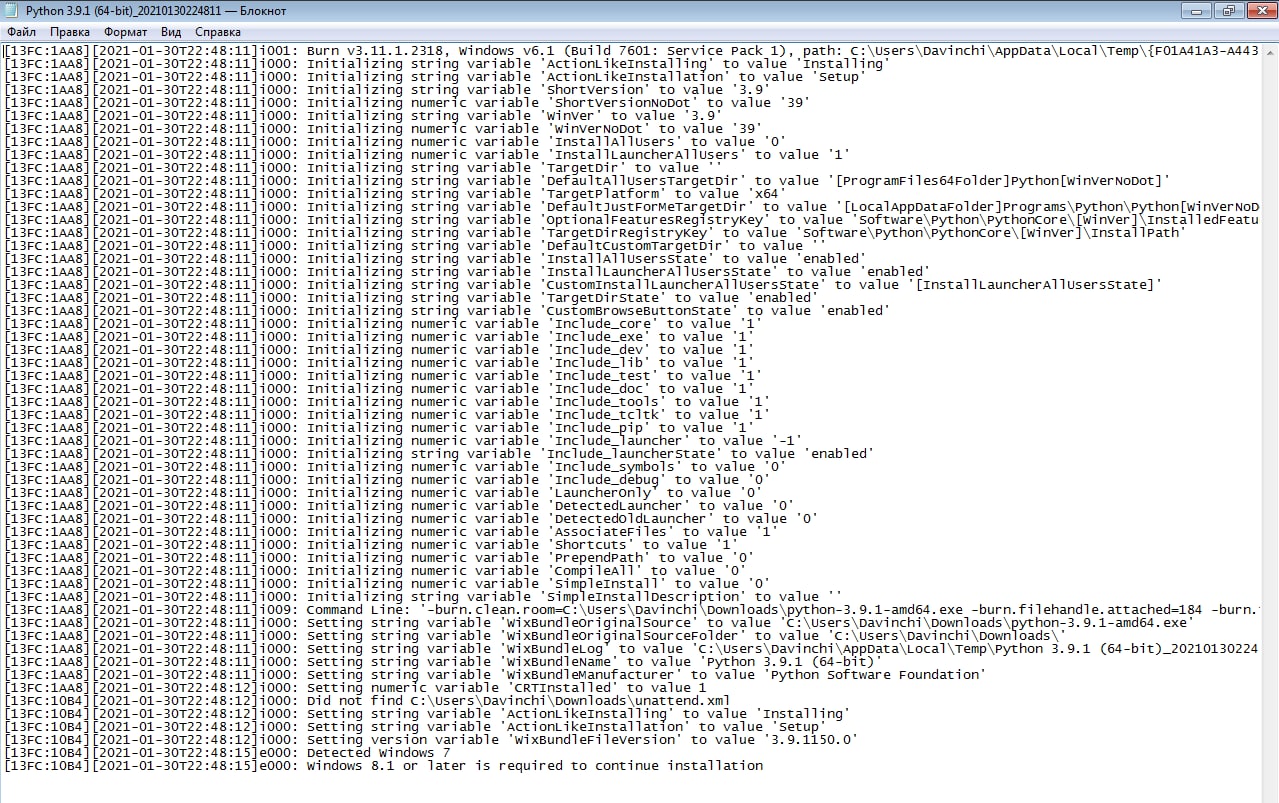Click the line with variable 'InstallAllUsers' value '0'

395,141
